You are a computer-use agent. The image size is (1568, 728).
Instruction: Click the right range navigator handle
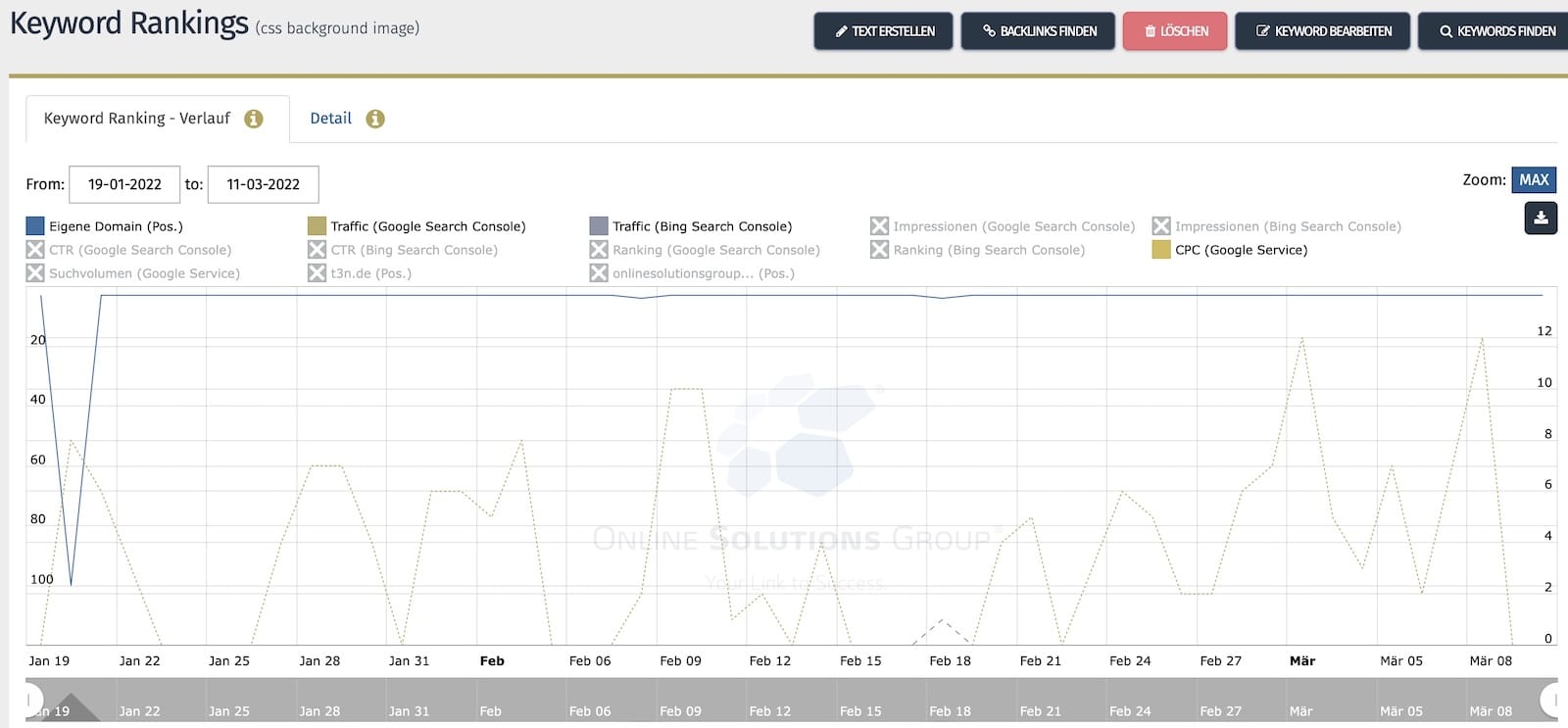[1550, 700]
